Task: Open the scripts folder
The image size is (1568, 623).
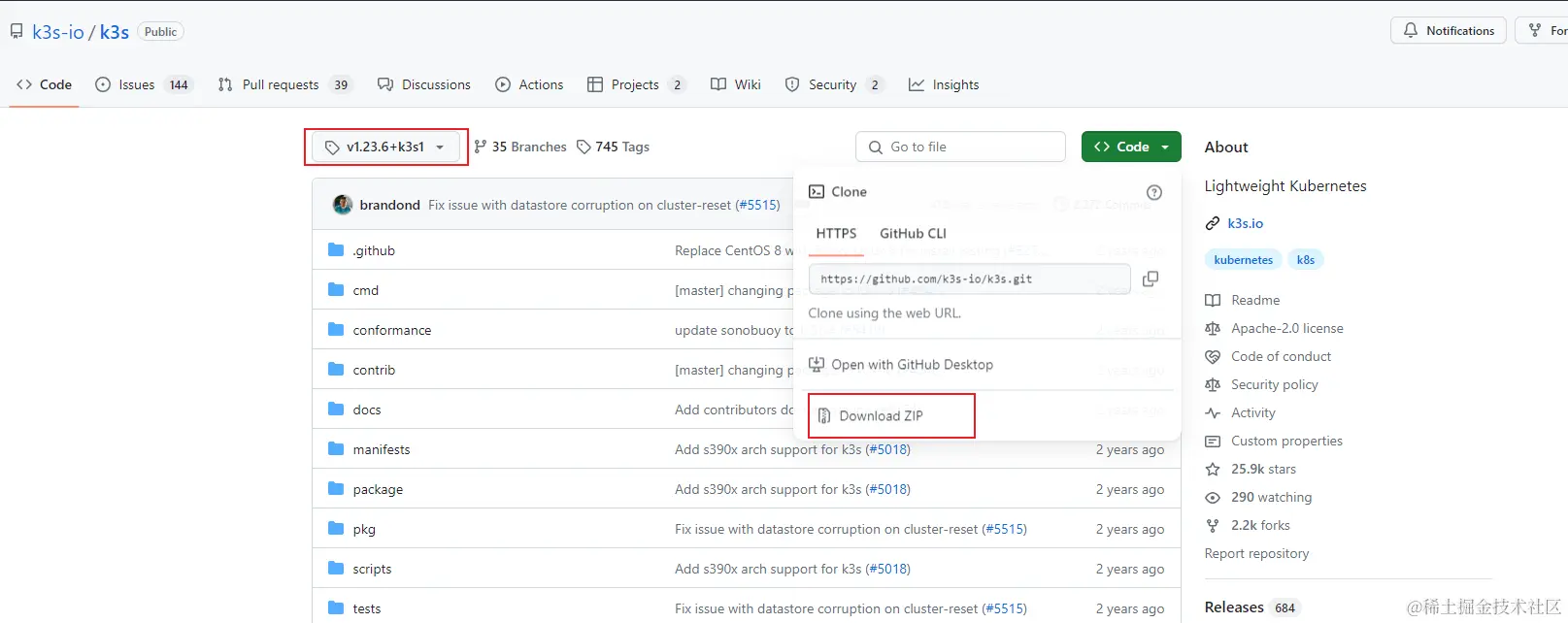Action: point(372,569)
